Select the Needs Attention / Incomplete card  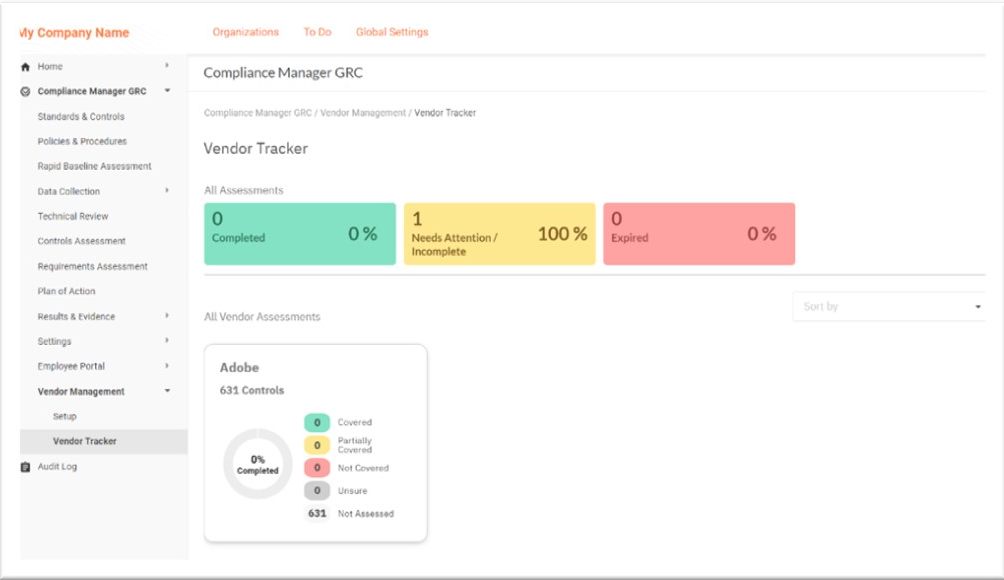pos(498,231)
